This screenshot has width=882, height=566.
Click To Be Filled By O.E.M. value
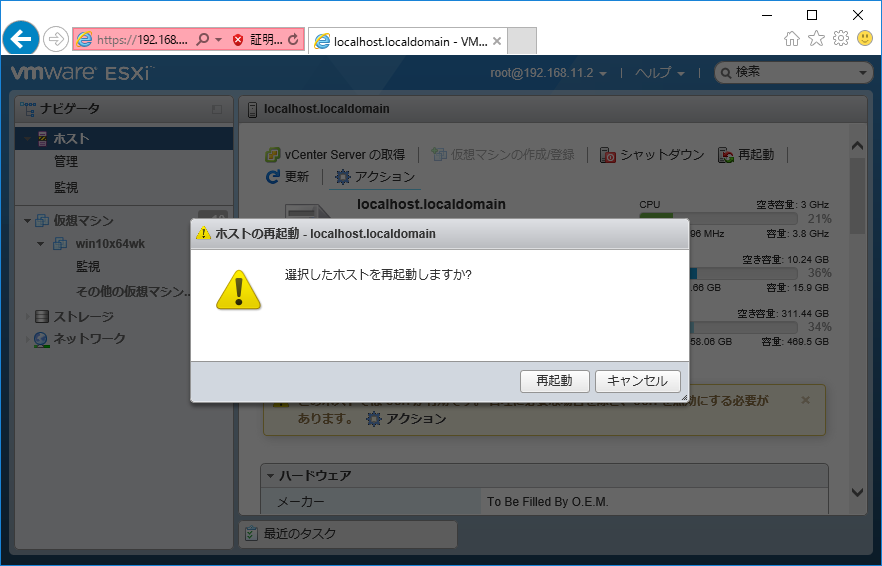click(548, 502)
